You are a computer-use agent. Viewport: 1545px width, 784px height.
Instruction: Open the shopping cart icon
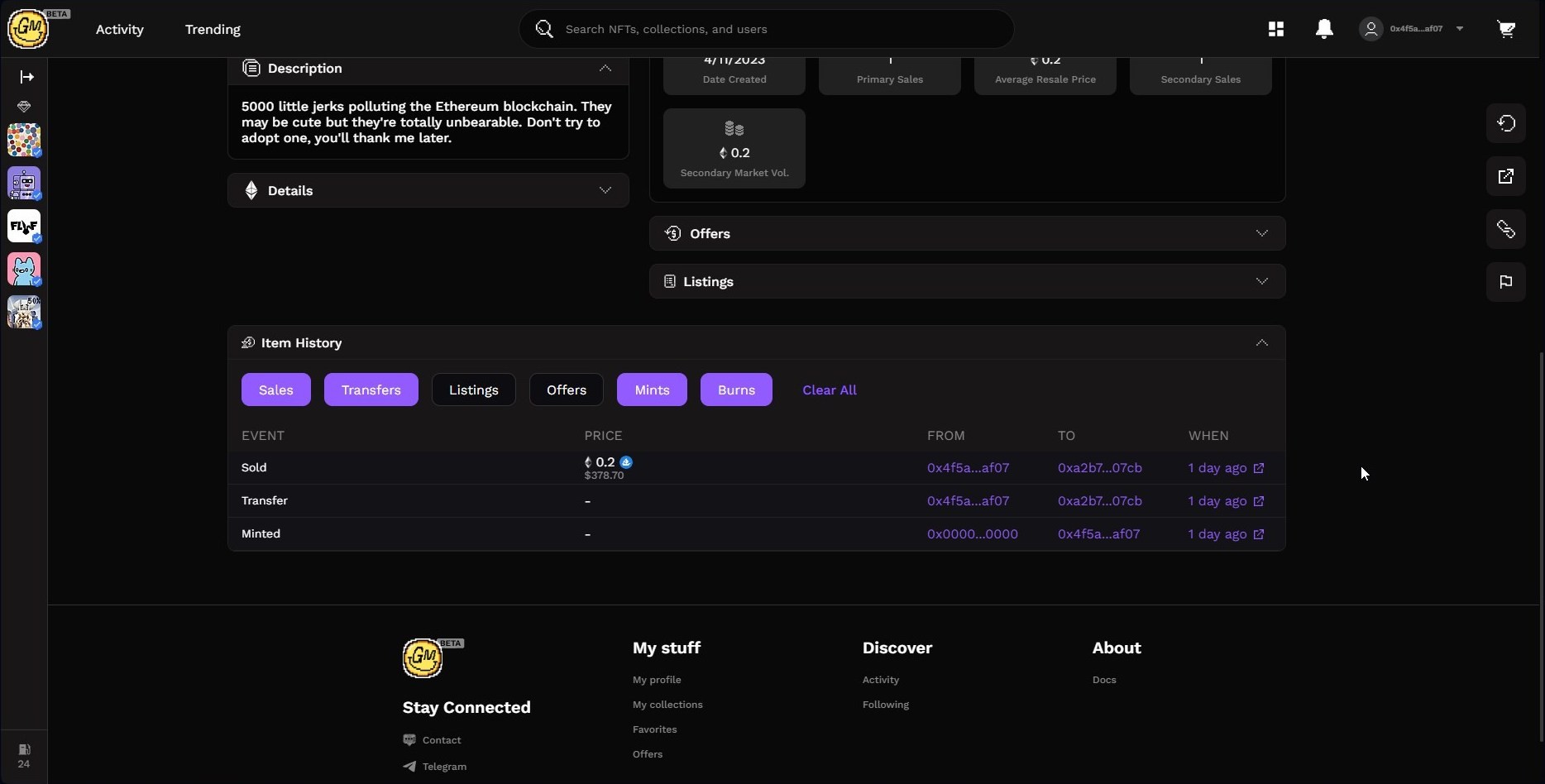[1506, 29]
